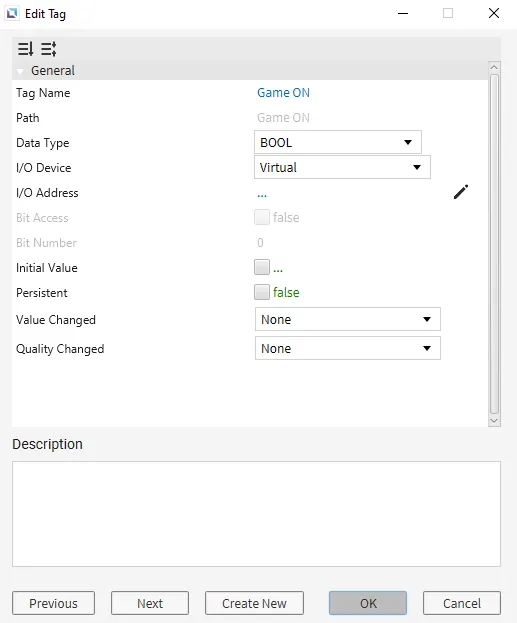Open the I/O Device Virtual dropdown
Screen dimensions: 517x623
click(342, 167)
